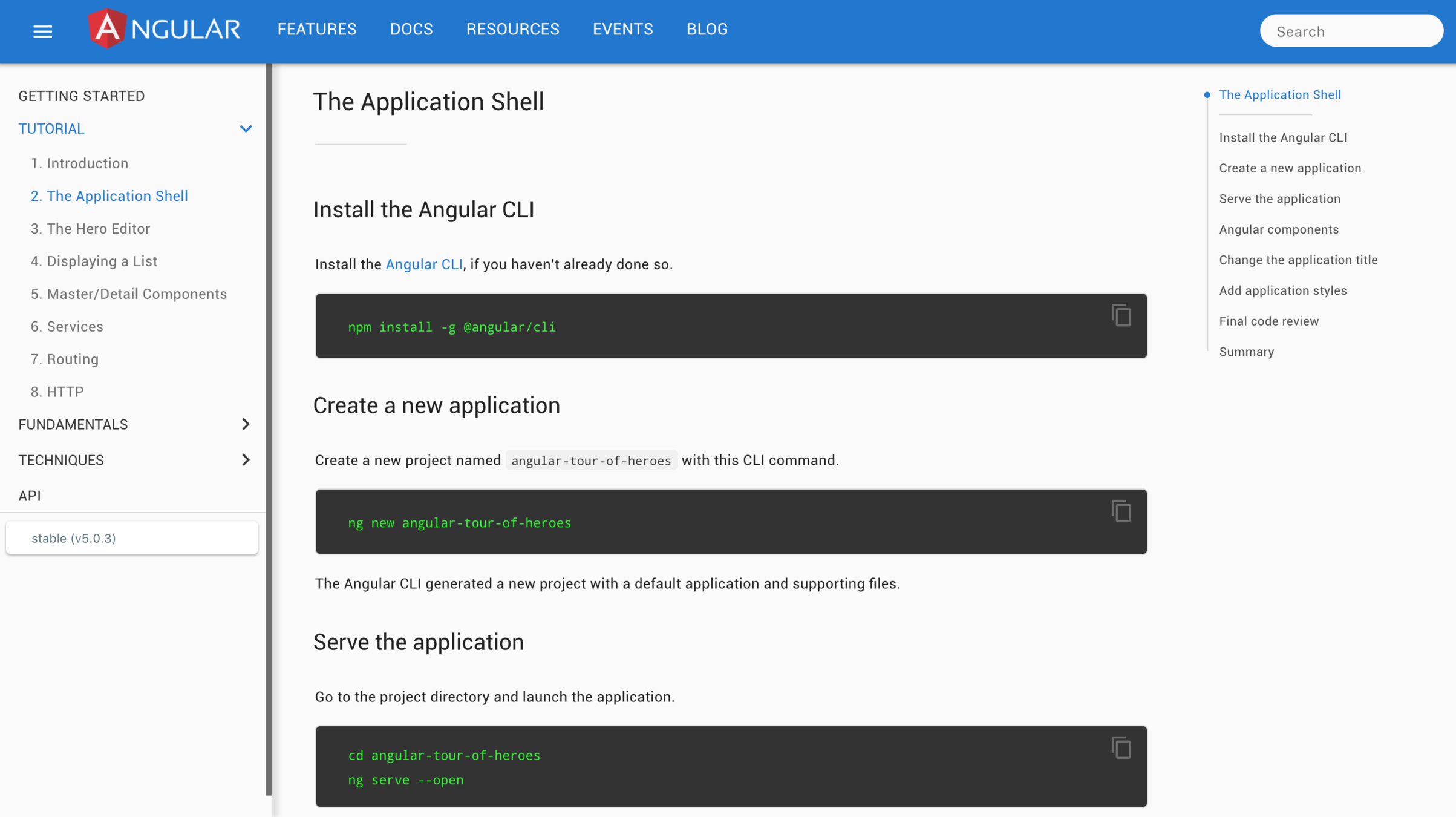Click the Angular shield logo
This screenshot has height=817, width=1456.
pyautogui.click(x=107, y=28)
